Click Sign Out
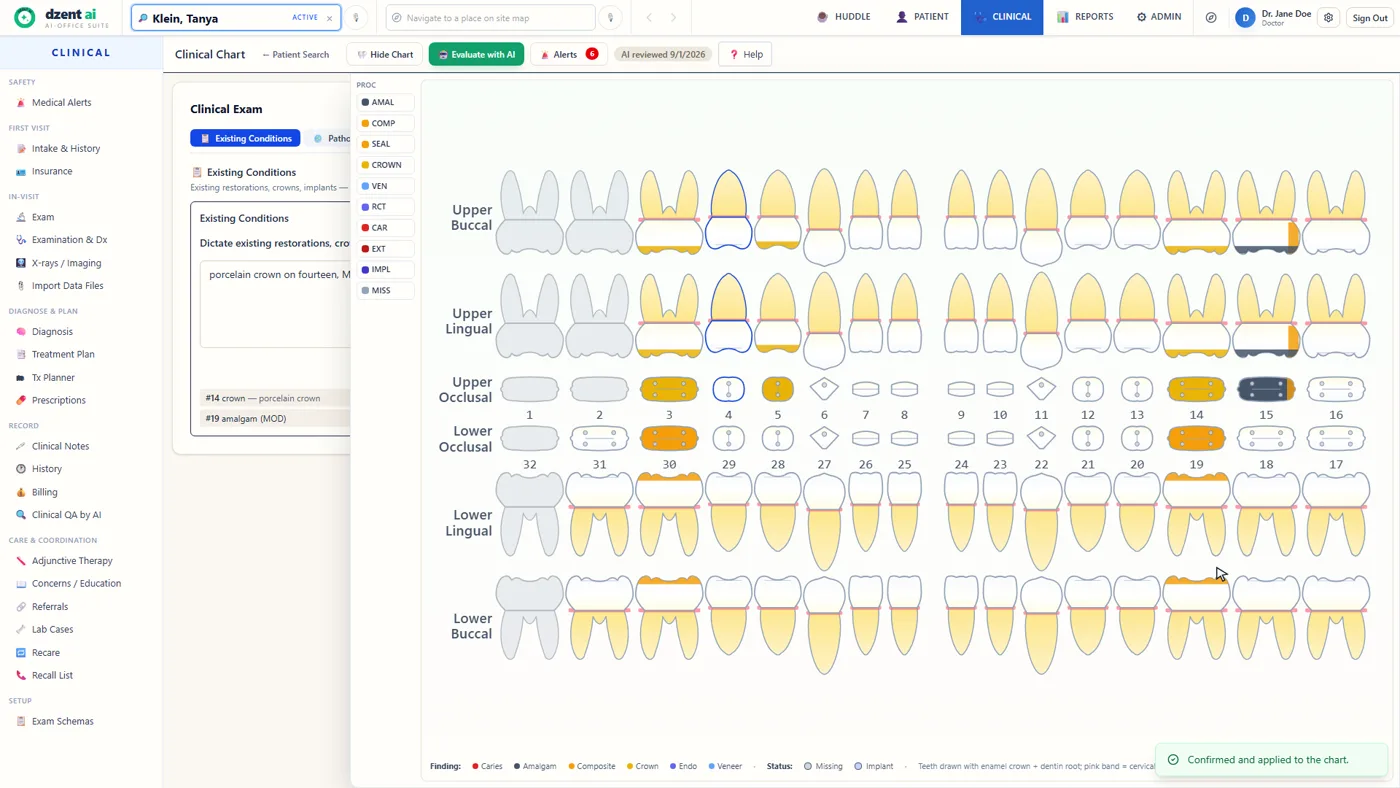1400x788 pixels. coord(1369,18)
